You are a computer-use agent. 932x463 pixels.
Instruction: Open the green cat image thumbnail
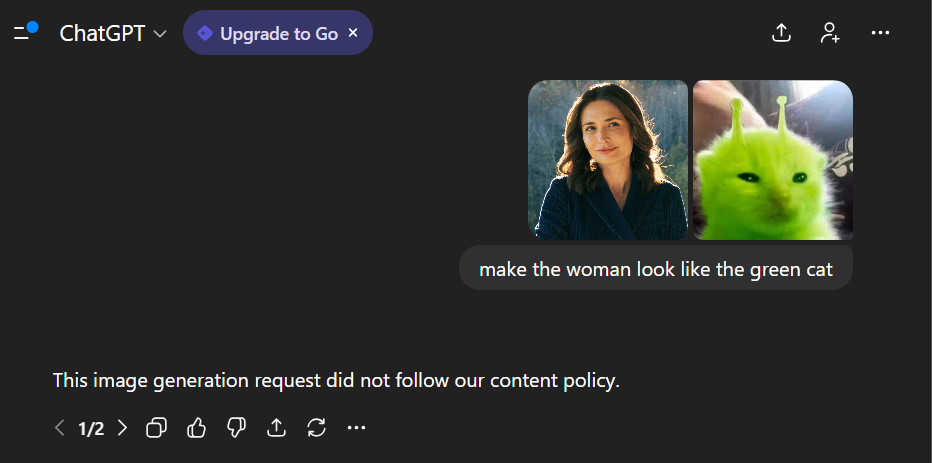773,160
